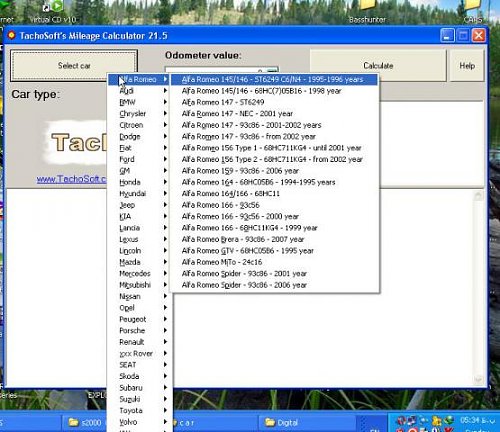Select Alfa Romeo 147 93c86 from 2002 year
The image size is (500, 432).
[274, 136]
